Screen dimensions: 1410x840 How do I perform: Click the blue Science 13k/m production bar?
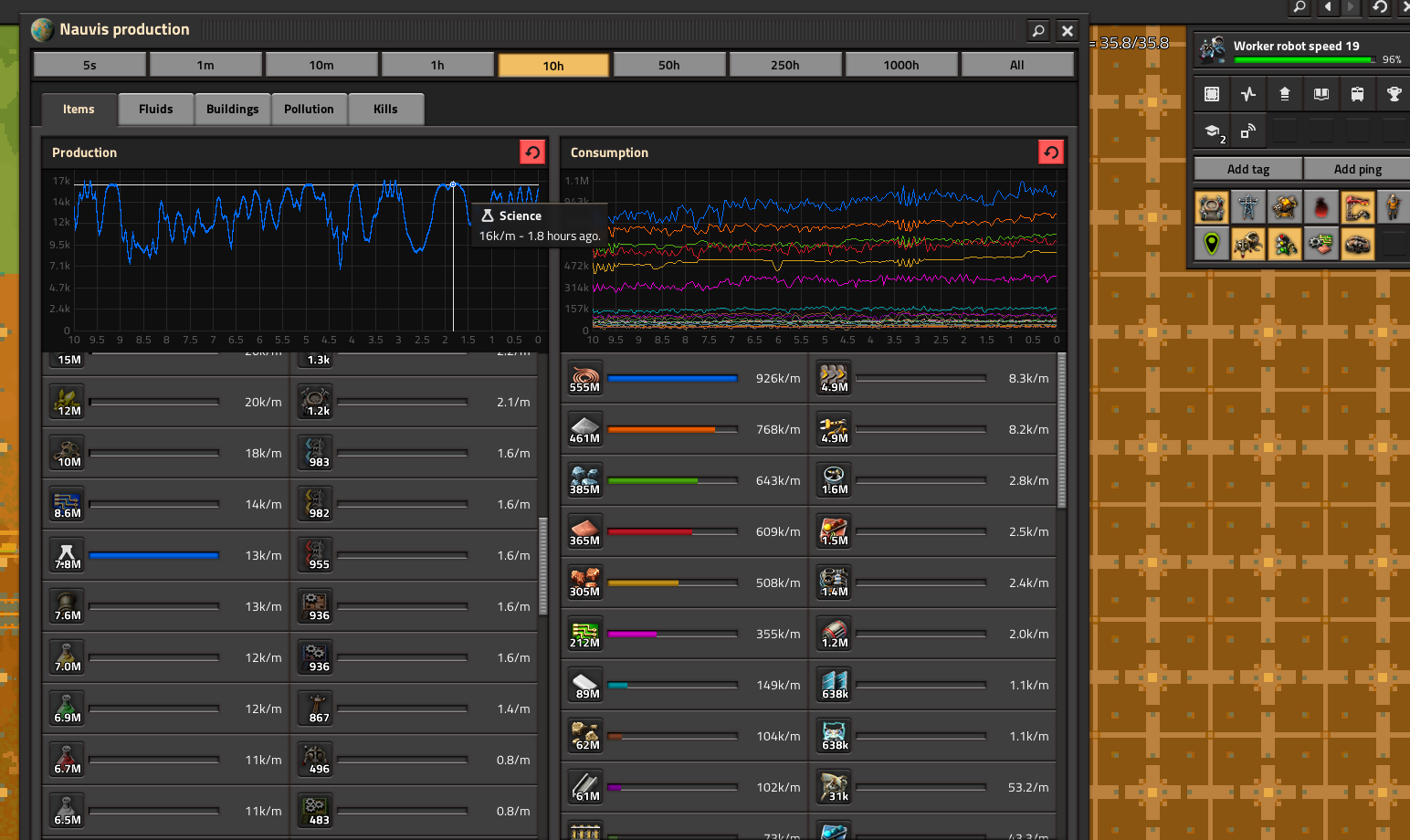coord(154,555)
